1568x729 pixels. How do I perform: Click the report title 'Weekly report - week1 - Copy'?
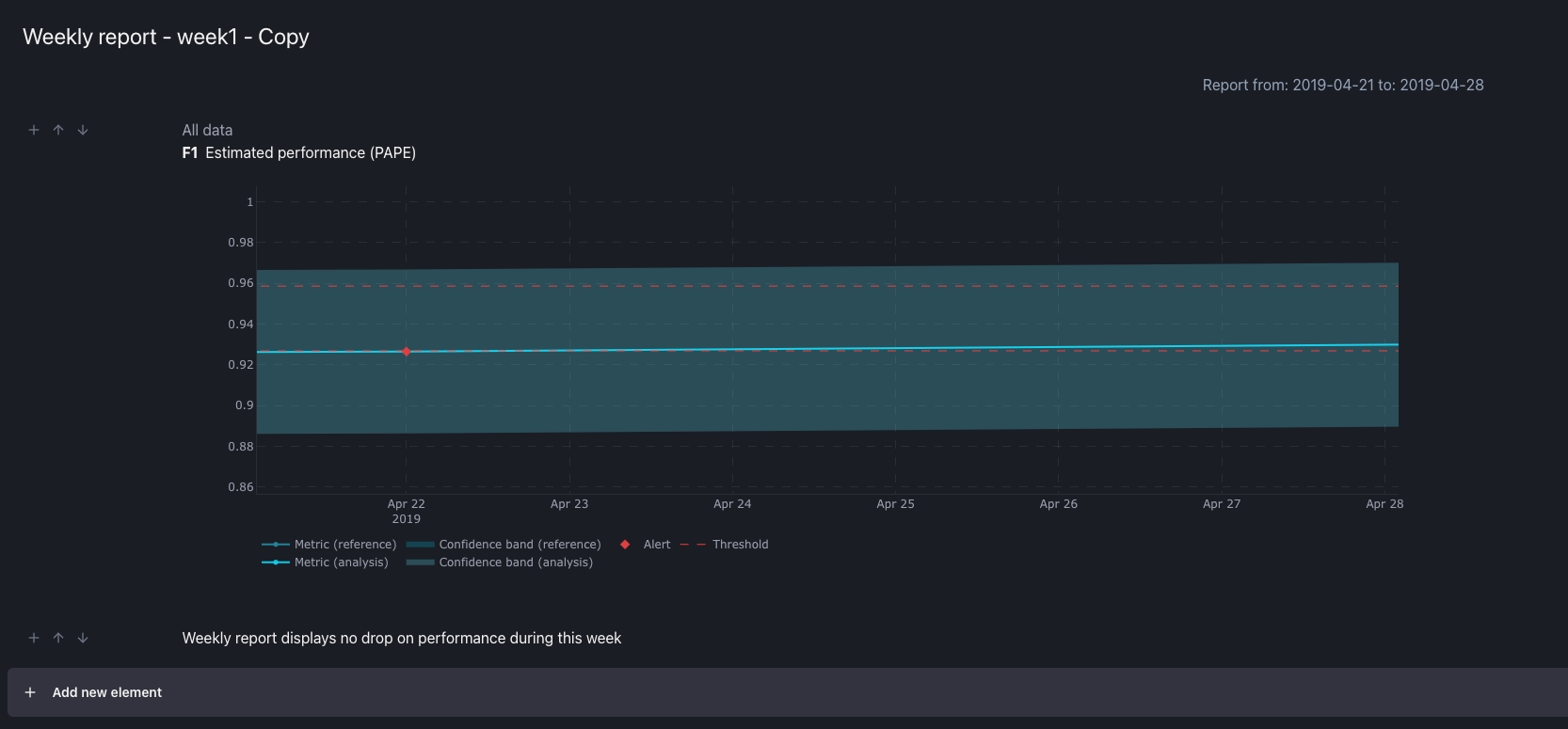(x=166, y=37)
